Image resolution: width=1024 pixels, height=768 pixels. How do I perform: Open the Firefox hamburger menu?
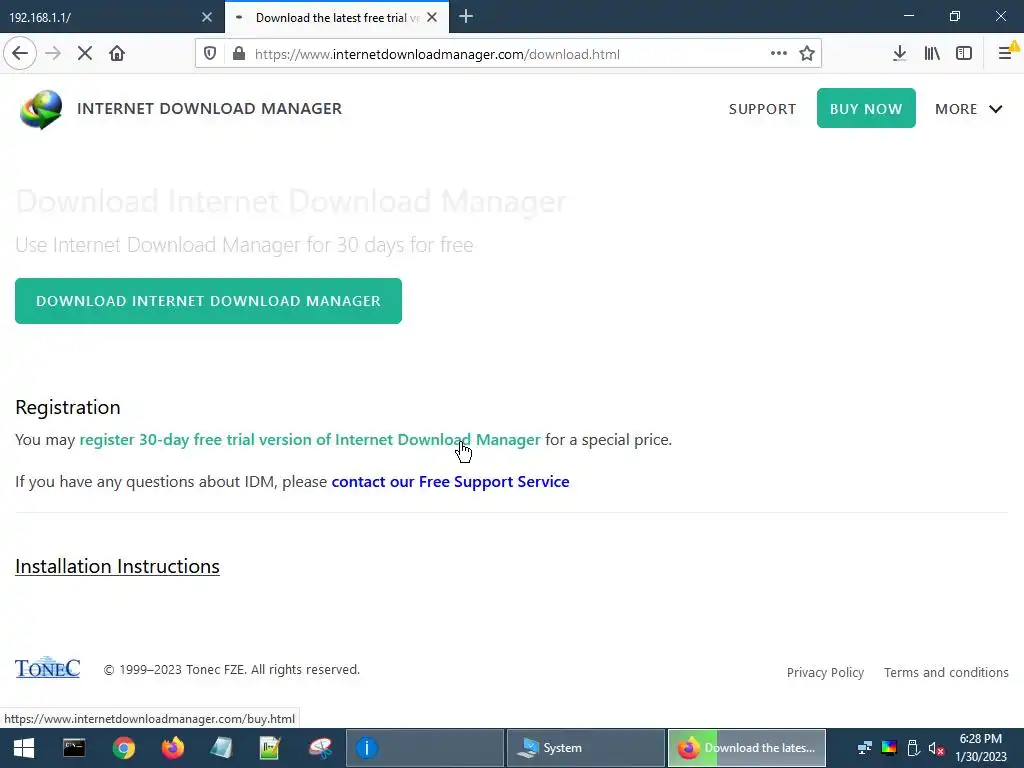click(x=1006, y=54)
